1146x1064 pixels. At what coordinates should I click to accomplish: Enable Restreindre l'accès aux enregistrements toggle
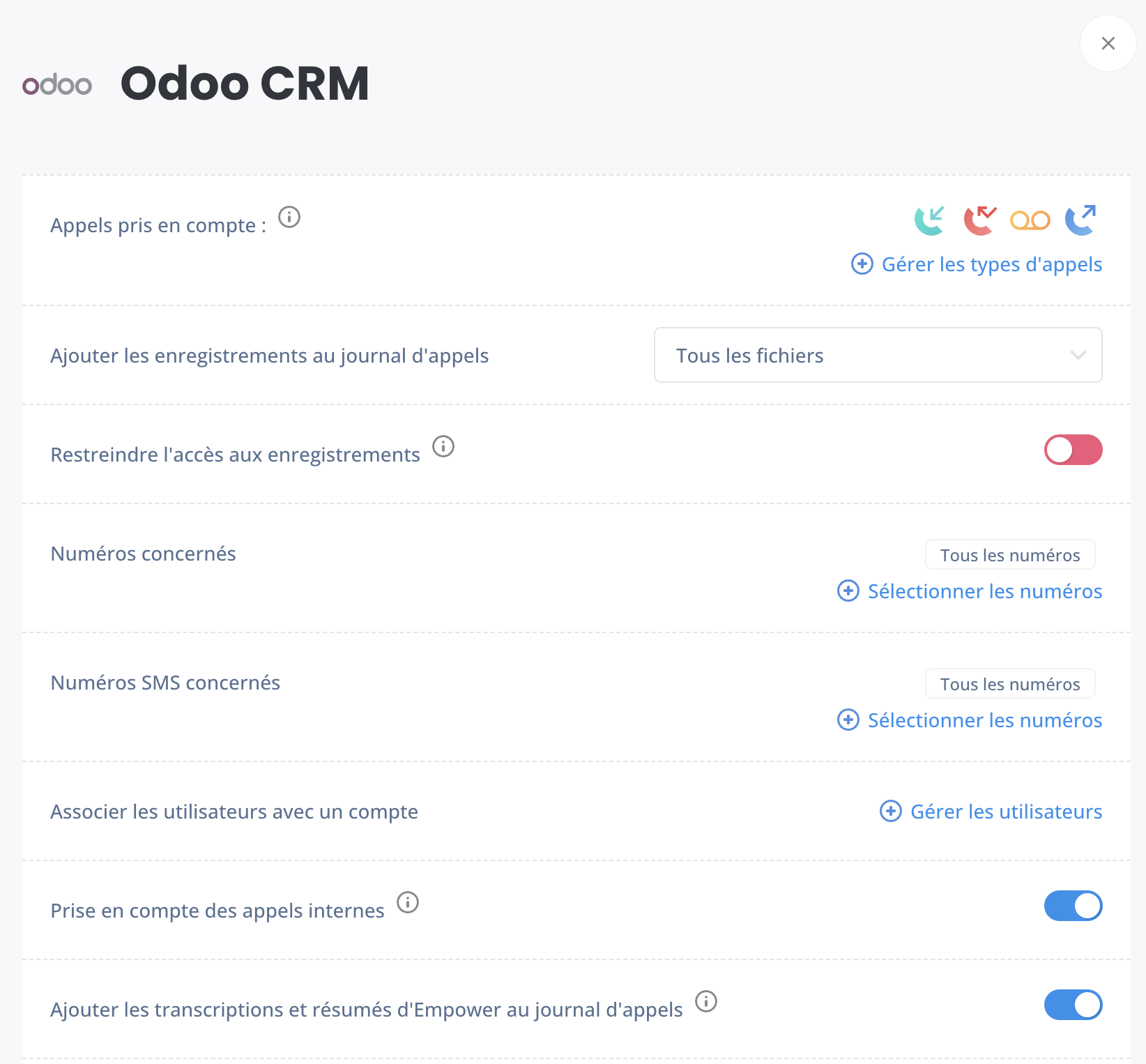1073,450
